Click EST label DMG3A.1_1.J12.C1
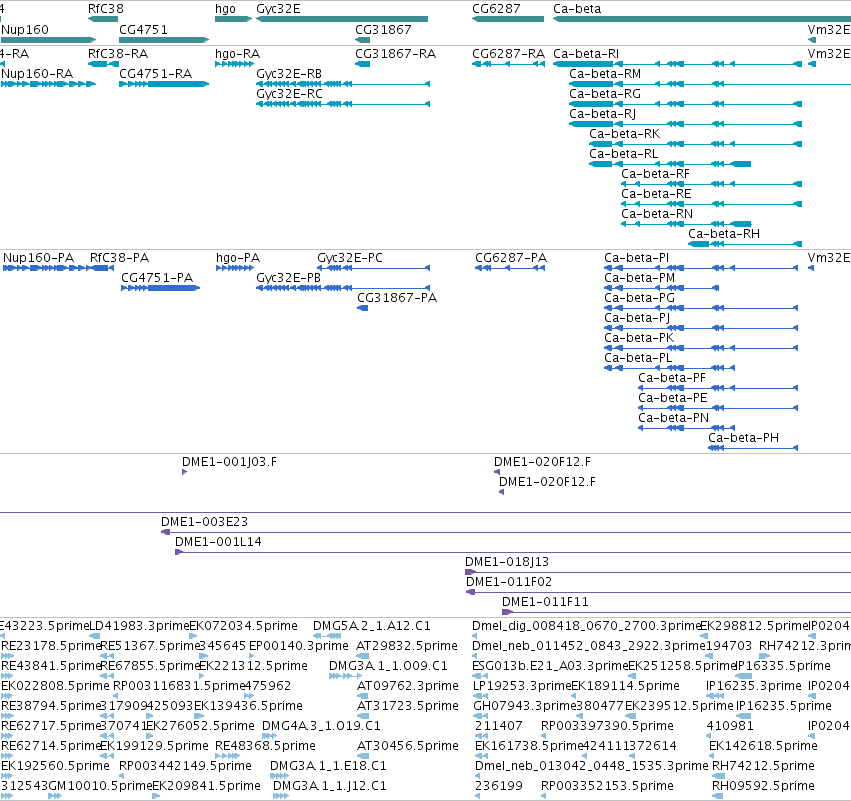The image size is (851, 801). (329, 786)
